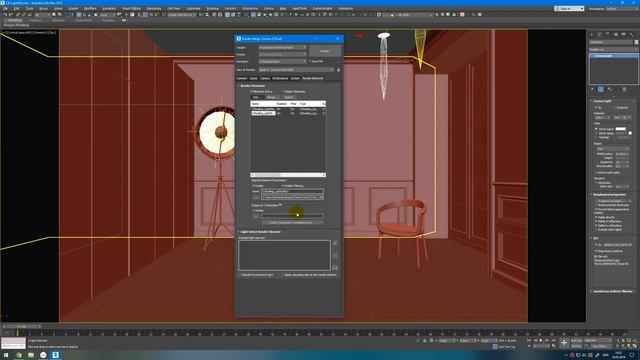Click Remove Modifier trash icon below stack
The width and height of the screenshot is (640, 360).
(624, 89)
